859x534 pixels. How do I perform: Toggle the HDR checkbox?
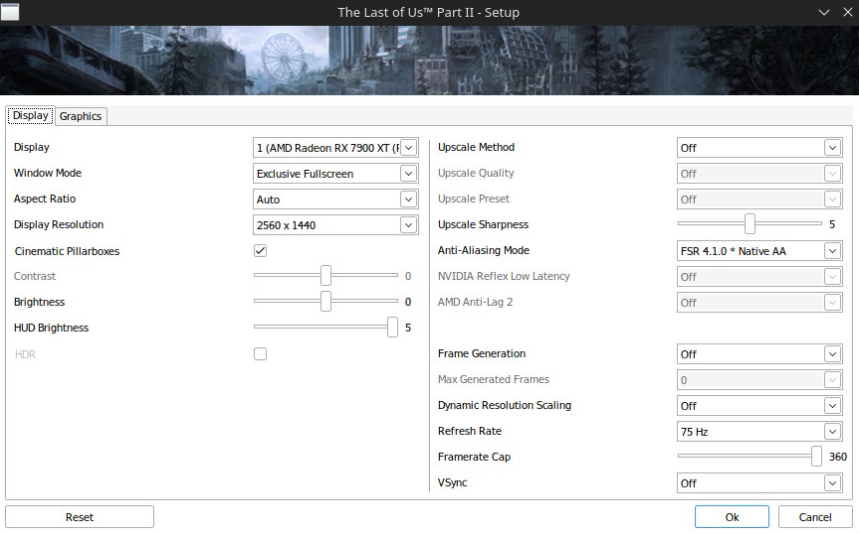pos(260,354)
